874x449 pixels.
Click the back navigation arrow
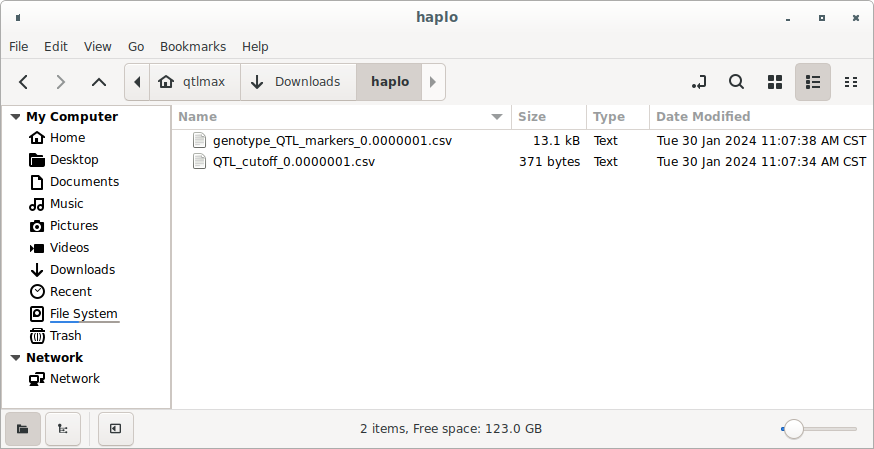(24, 82)
